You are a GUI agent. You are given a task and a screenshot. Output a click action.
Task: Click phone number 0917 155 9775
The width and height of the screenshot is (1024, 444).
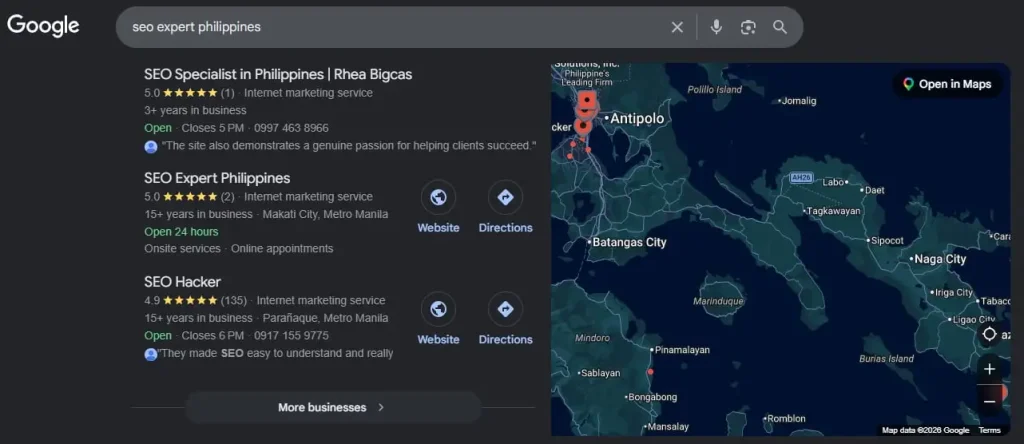click(291, 336)
